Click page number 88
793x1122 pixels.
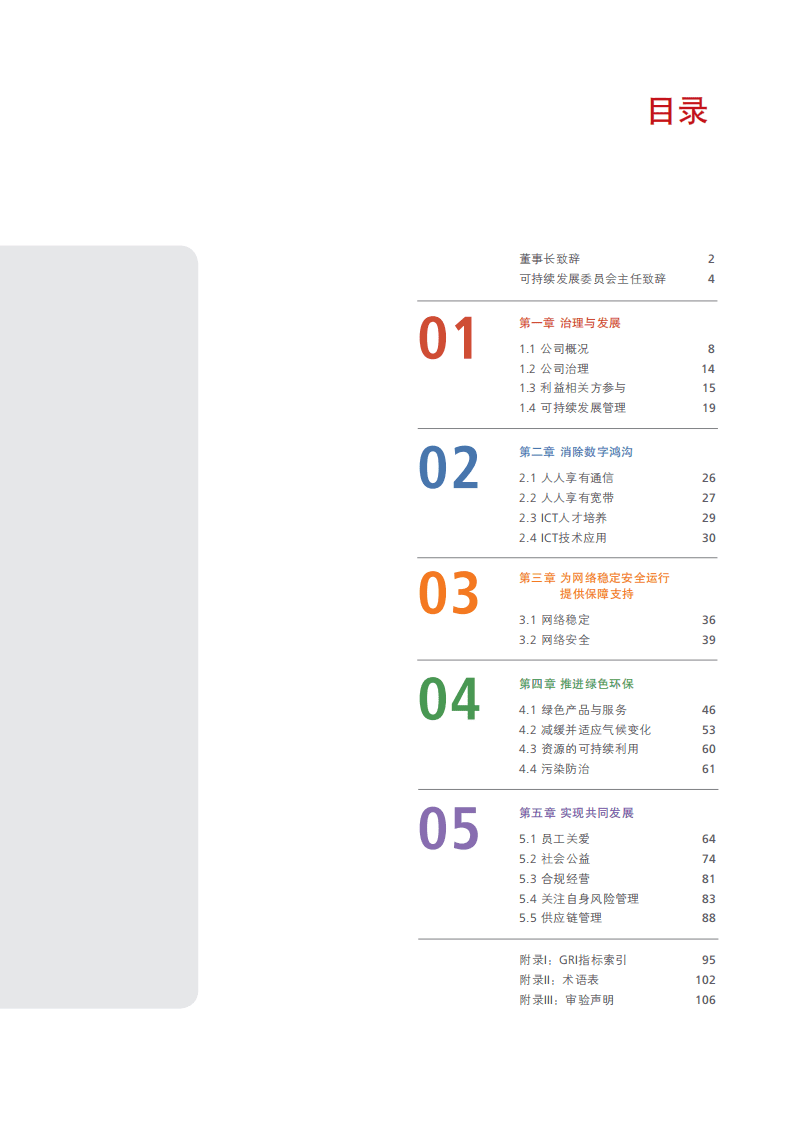coord(709,918)
